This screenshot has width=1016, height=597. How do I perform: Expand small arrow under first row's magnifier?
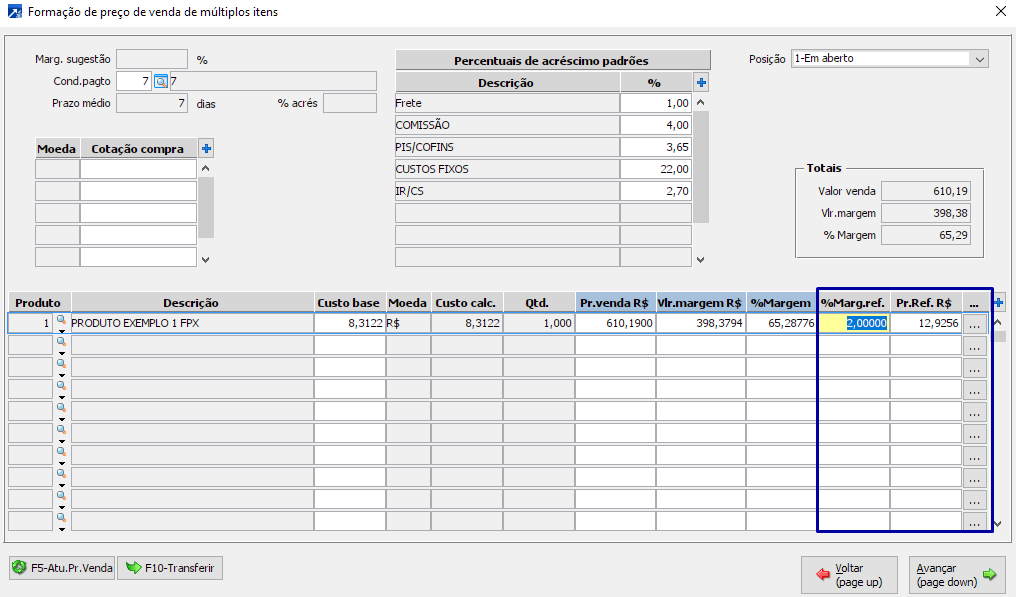click(x=60, y=331)
